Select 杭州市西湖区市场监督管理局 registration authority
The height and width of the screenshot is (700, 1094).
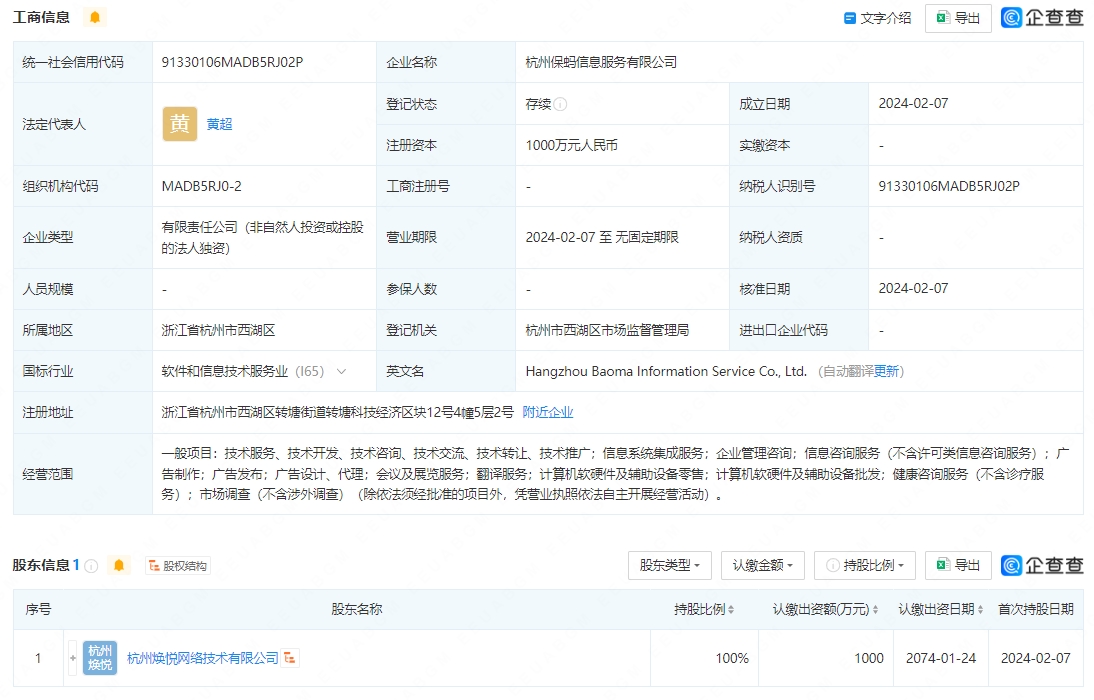pos(607,330)
